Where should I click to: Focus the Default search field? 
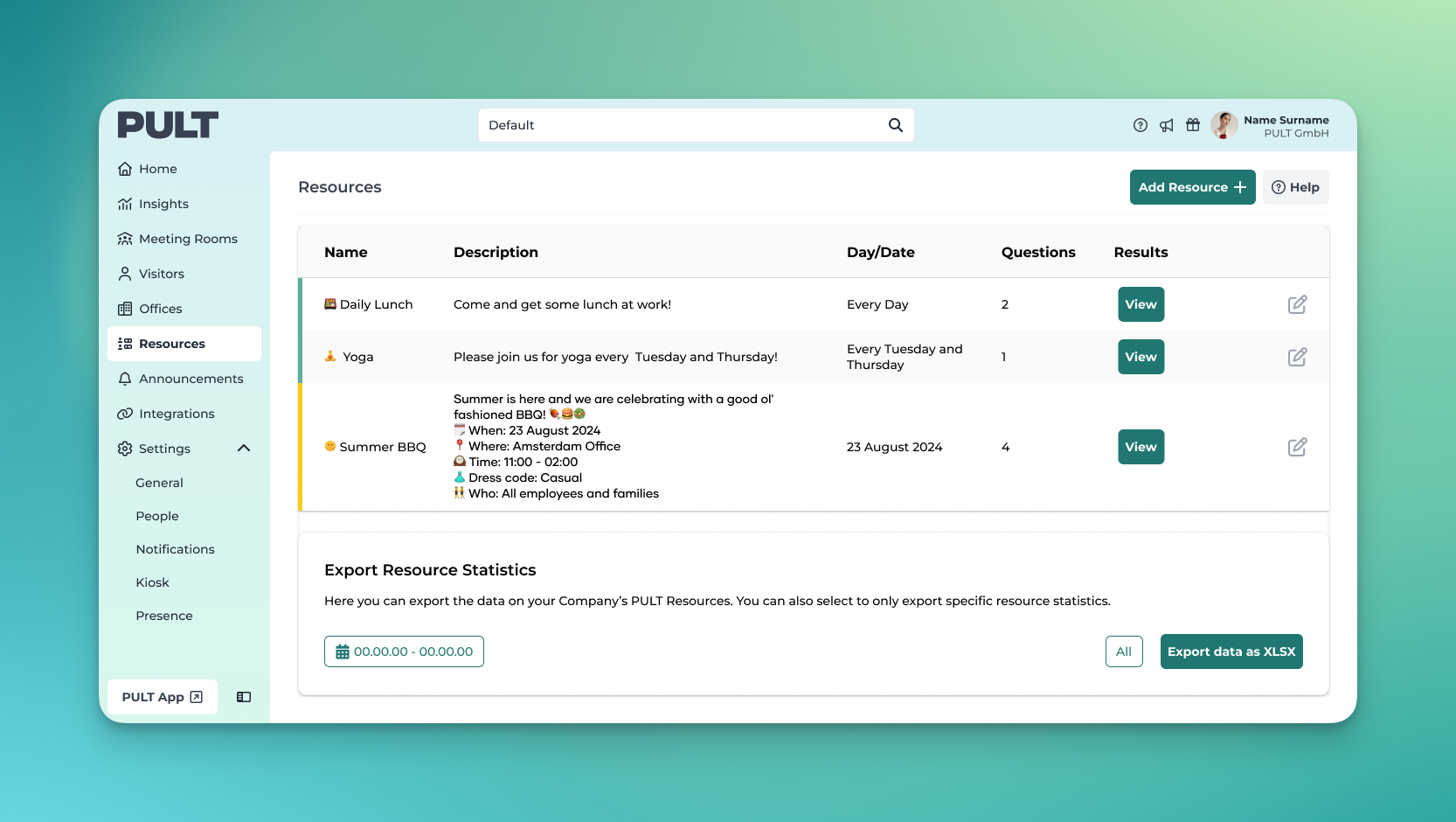[x=697, y=125]
